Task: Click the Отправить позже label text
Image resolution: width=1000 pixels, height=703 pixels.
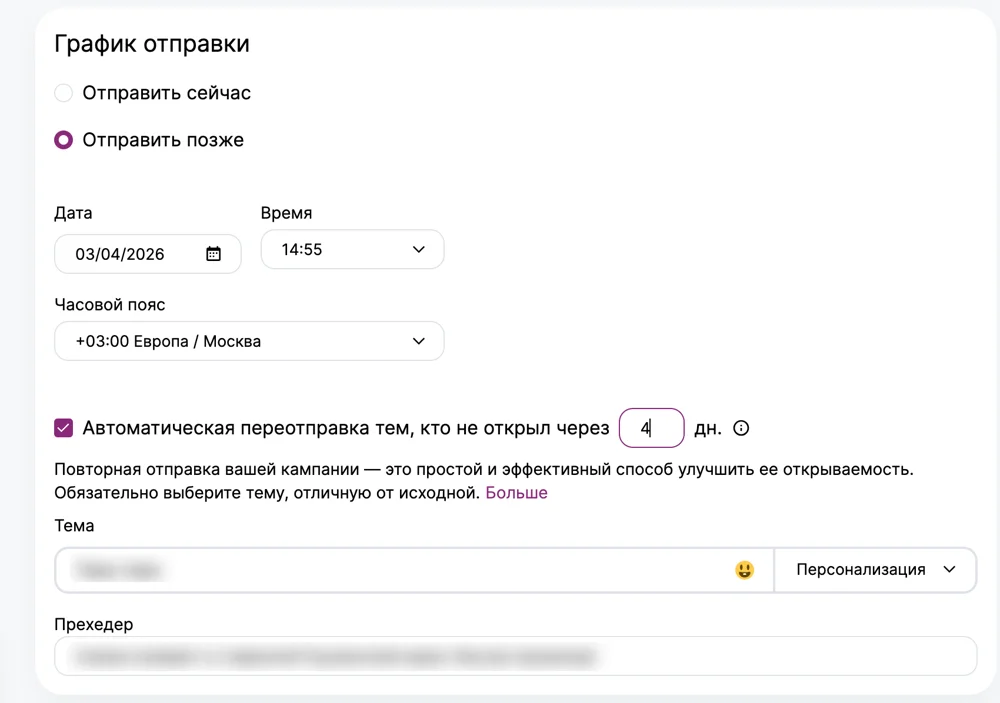Action: point(163,140)
